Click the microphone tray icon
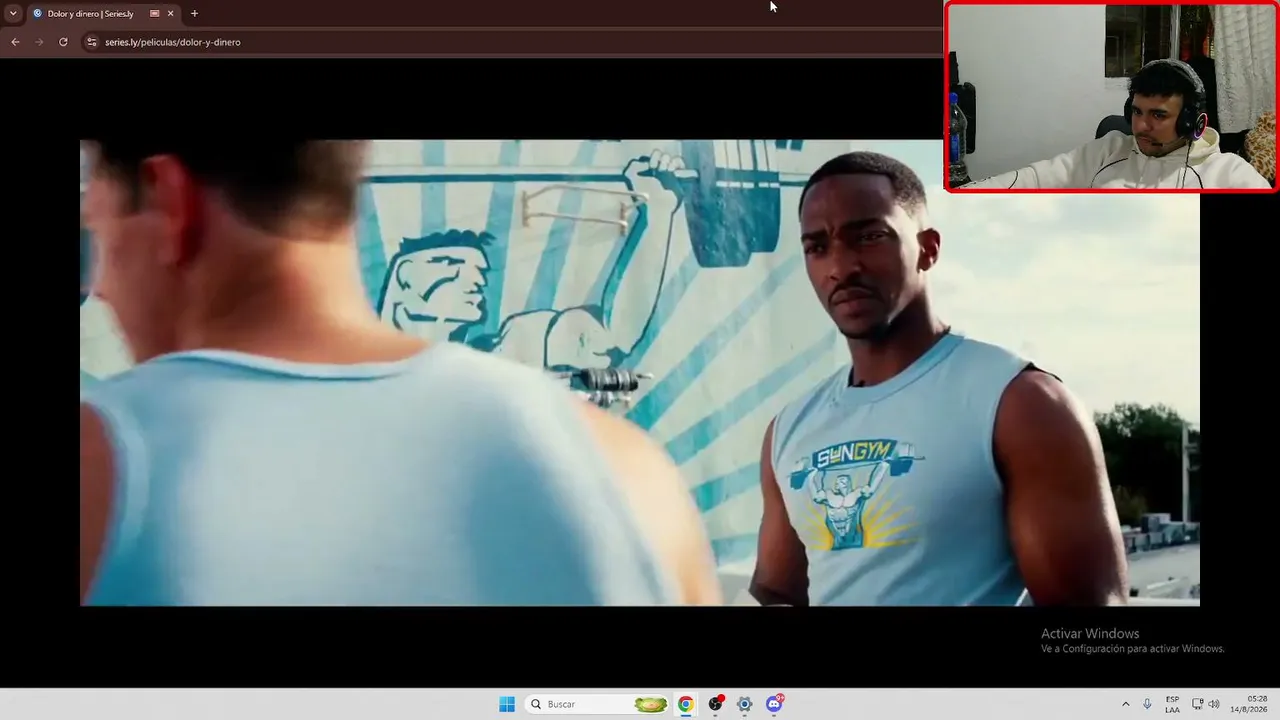 pyautogui.click(x=1147, y=704)
